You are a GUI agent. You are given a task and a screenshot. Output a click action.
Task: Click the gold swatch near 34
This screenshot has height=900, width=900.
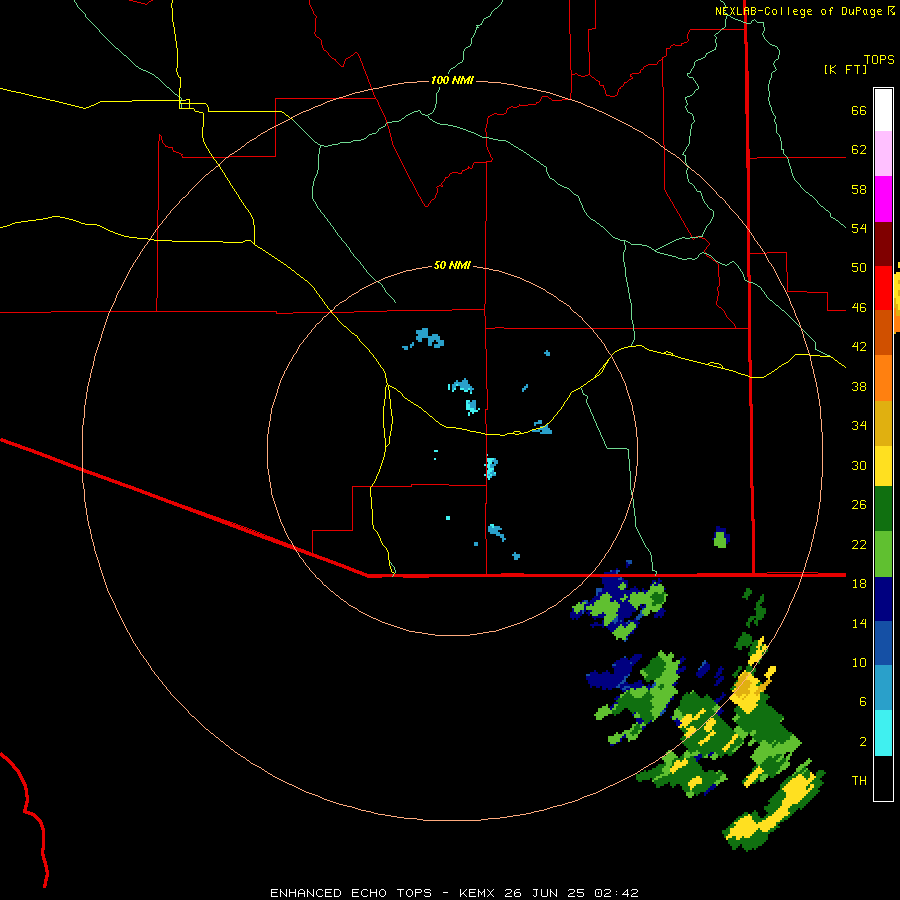[x=883, y=424]
